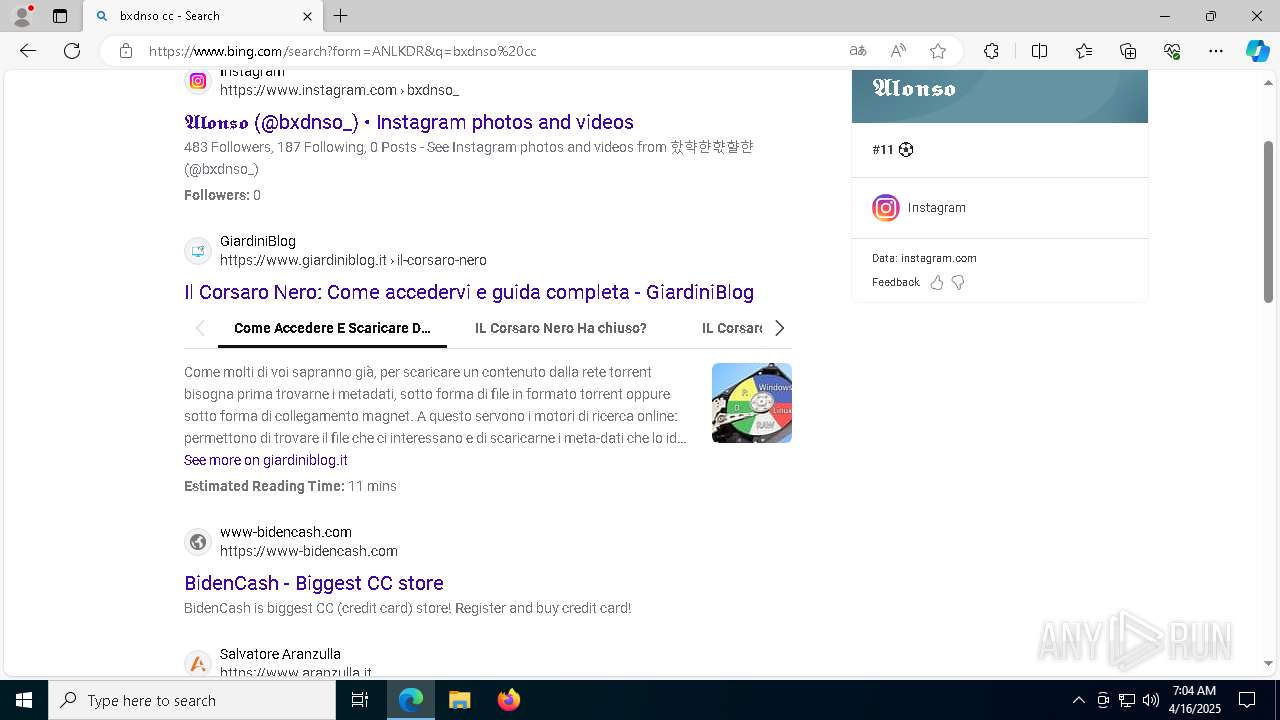1280x720 pixels.
Task: Select the bxdnso cc - Search tab
Action: click(203, 16)
